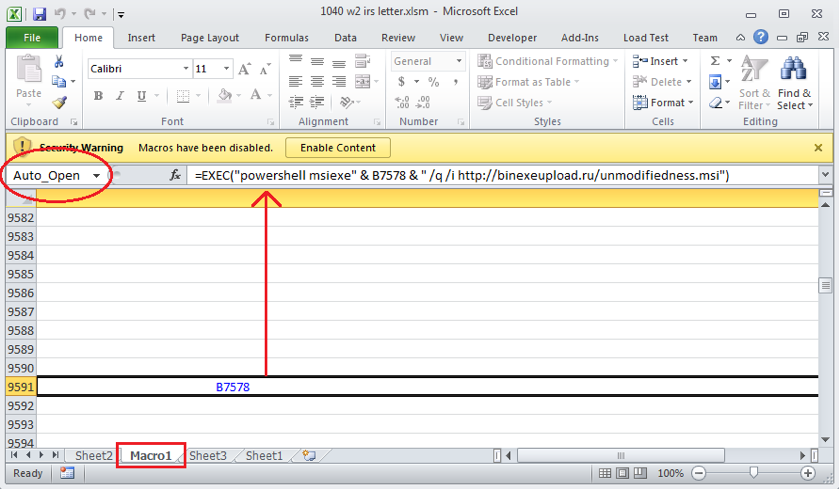The width and height of the screenshot is (839, 489).
Task: Click Decrease Indent icon
Action: pos(295,102)
